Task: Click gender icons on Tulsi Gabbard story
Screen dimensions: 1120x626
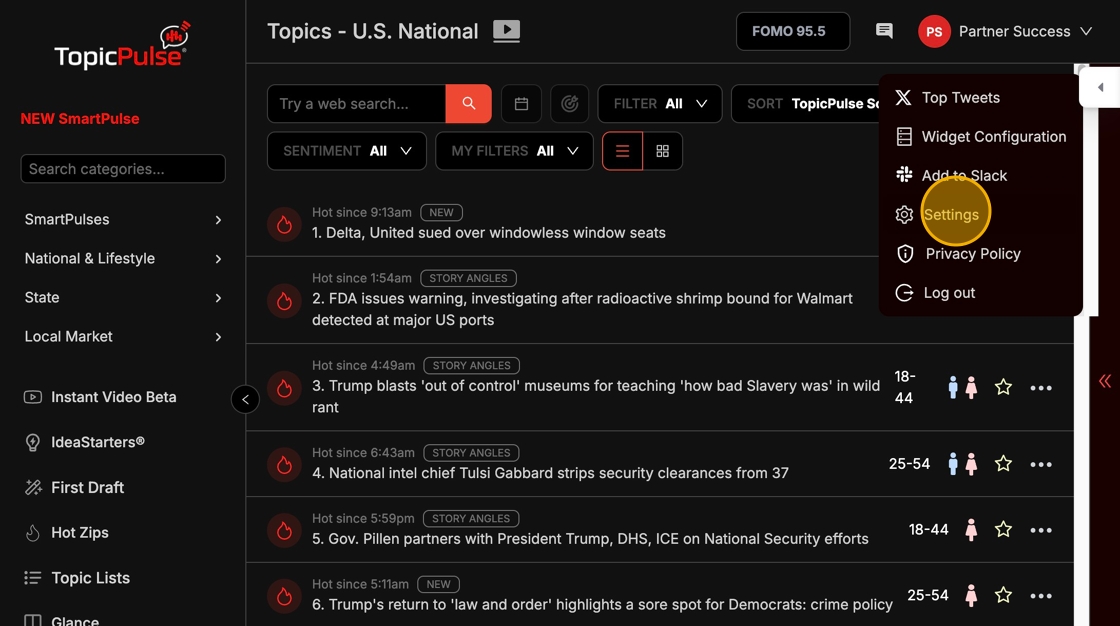Action: [x=961, y=464]
